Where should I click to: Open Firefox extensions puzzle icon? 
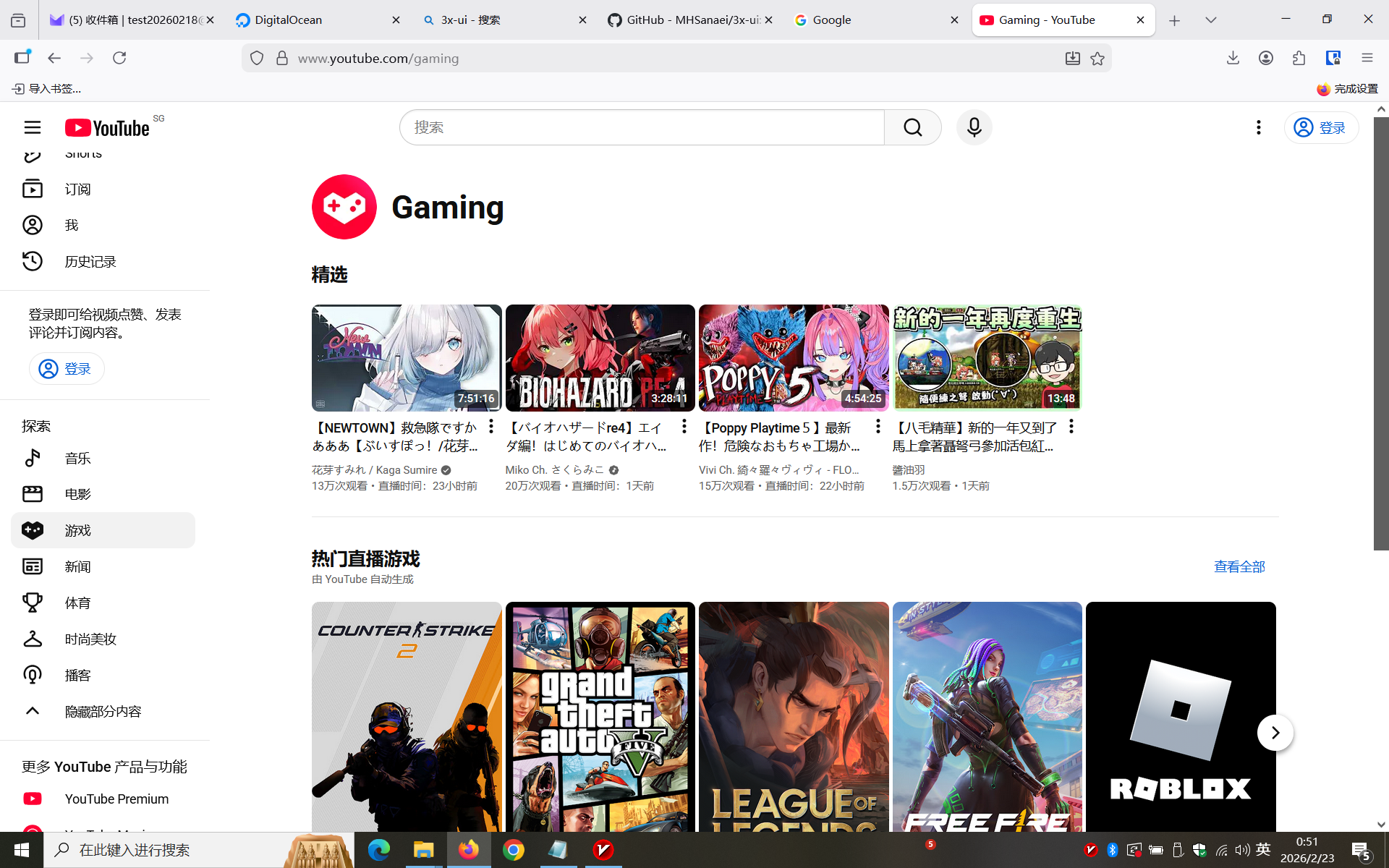coord(1299,58)
